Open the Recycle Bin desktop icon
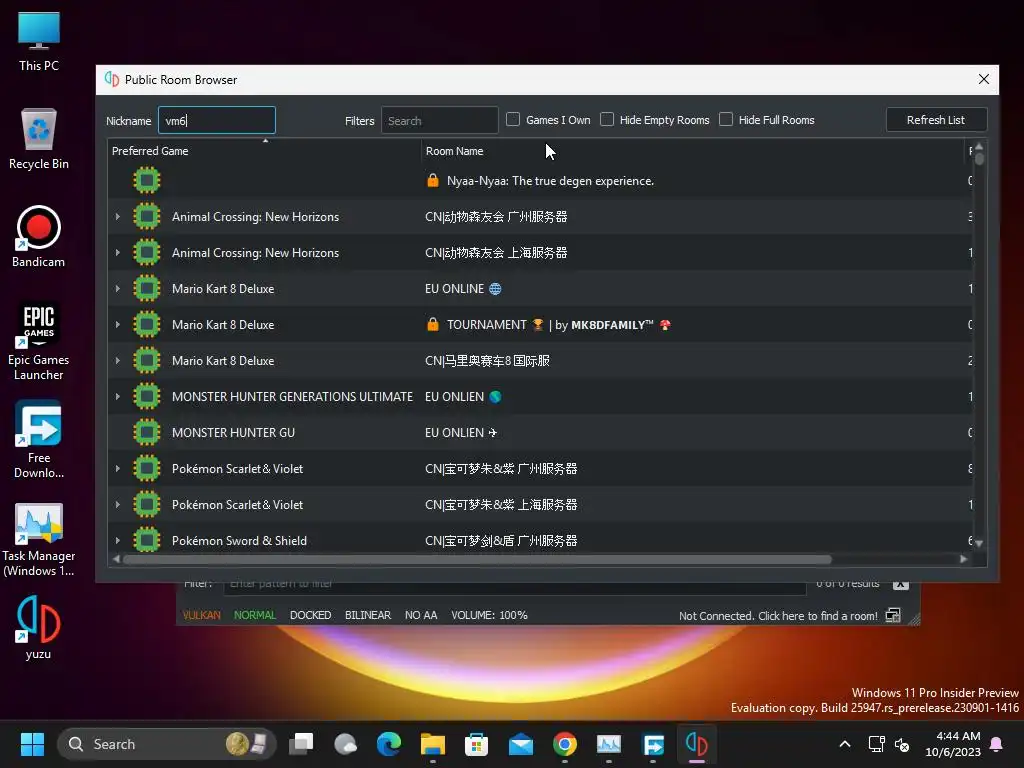Screen dimensions: 1024x768 39,139
